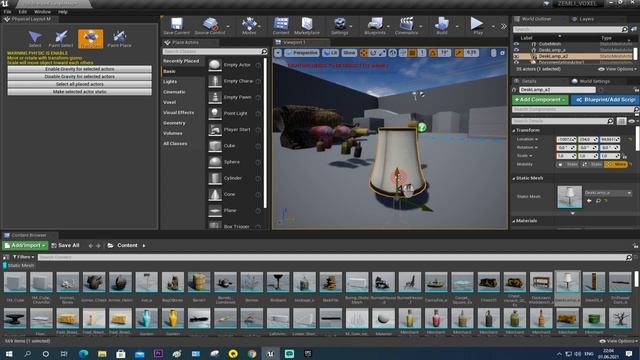
Task: Toggle scale snapping in viewport toolbar
Action: click(459, 53)
